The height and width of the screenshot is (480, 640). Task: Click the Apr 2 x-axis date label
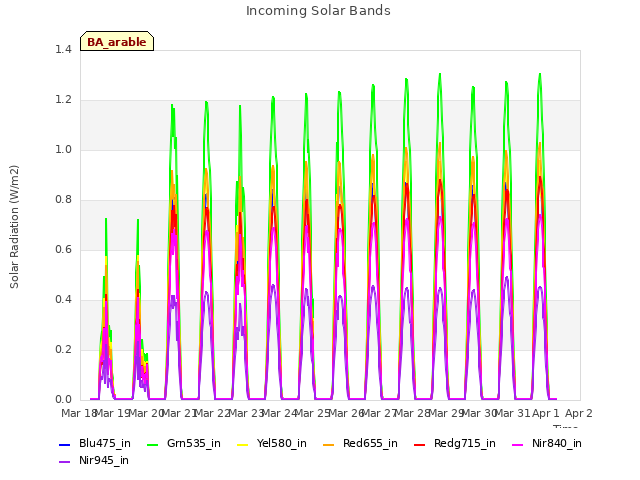(x=579, y=414)
